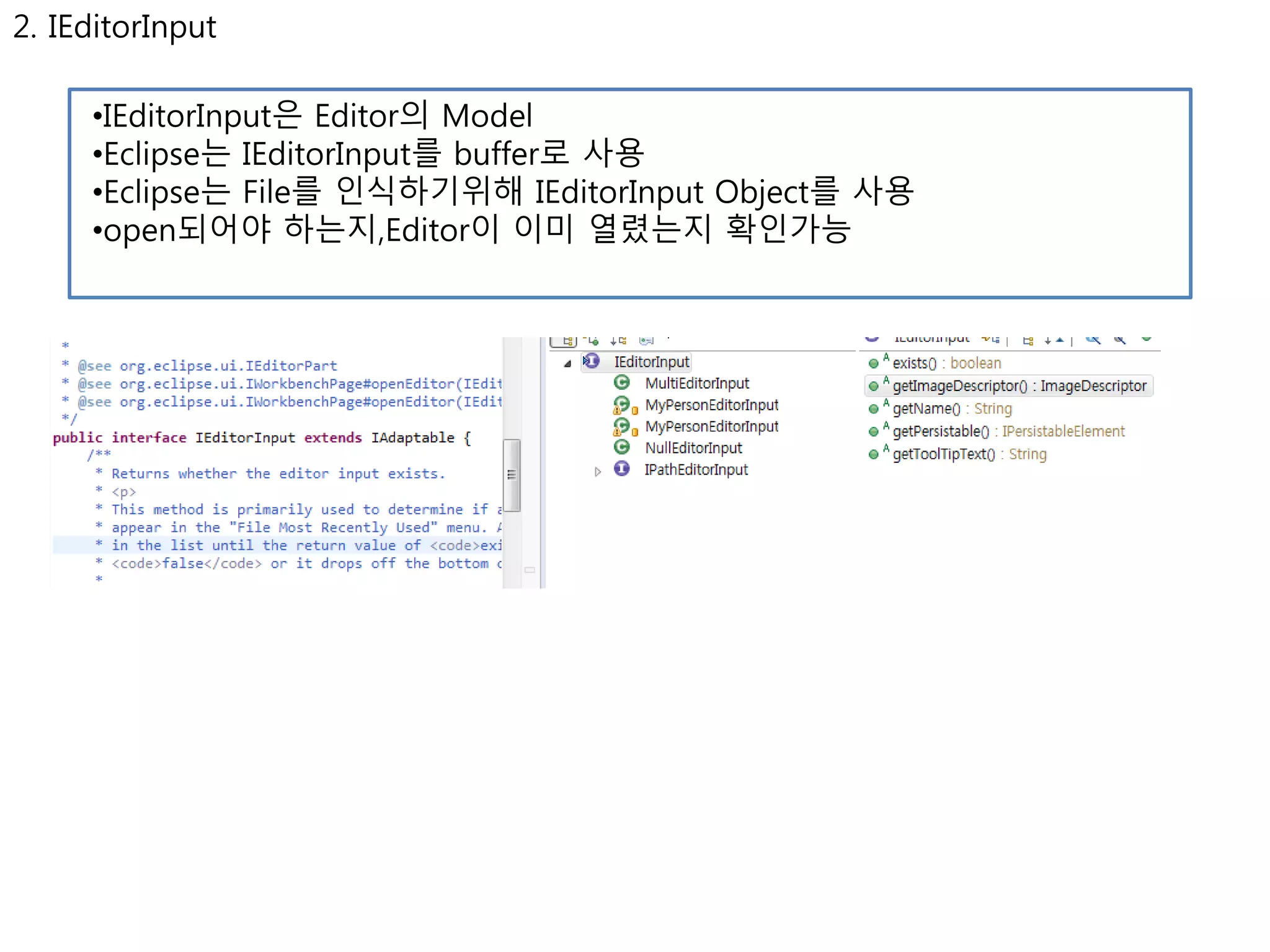
Task: Click the green method icon beside getPersistable()
Action: (874, 432)
